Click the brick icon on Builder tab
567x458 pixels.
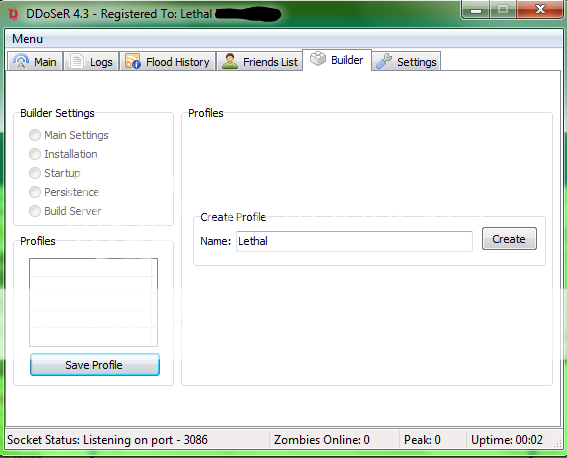[318, 59]
